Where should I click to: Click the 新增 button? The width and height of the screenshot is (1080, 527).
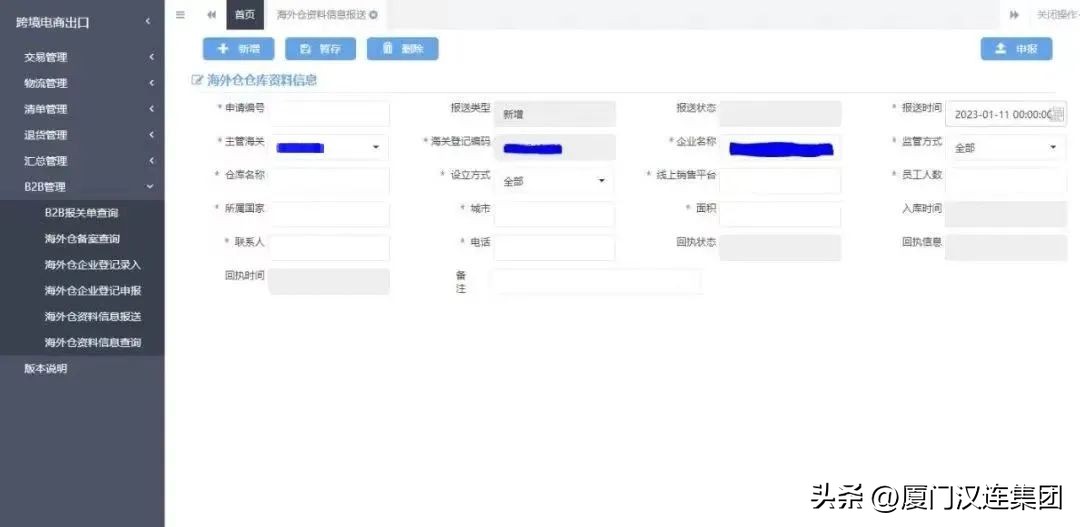coord(238,49)
